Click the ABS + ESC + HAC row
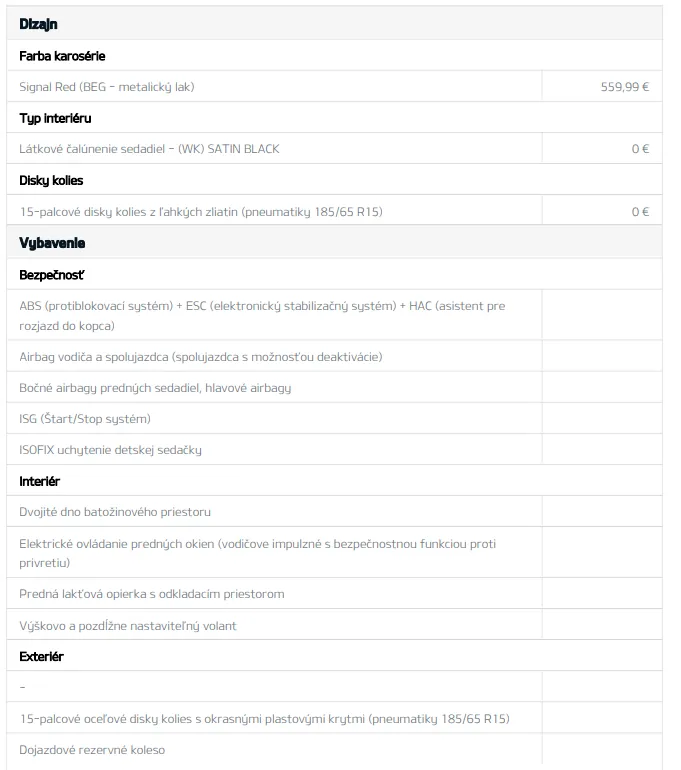The image size is (681, 770). tap(262, 315)
